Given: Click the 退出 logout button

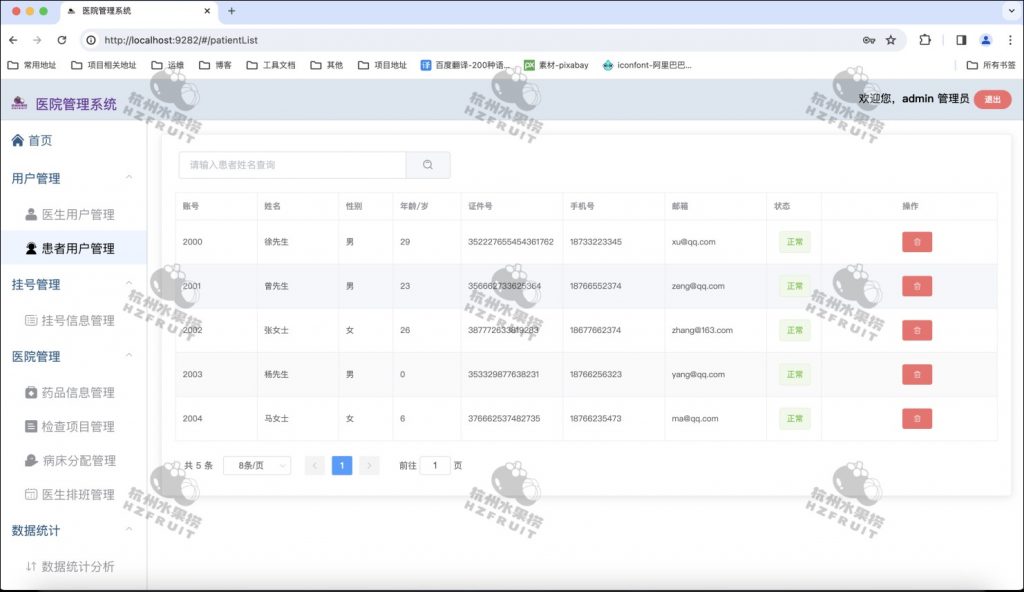Looking at the screenshot, I should pyautogui.click(x=991, y=99).
